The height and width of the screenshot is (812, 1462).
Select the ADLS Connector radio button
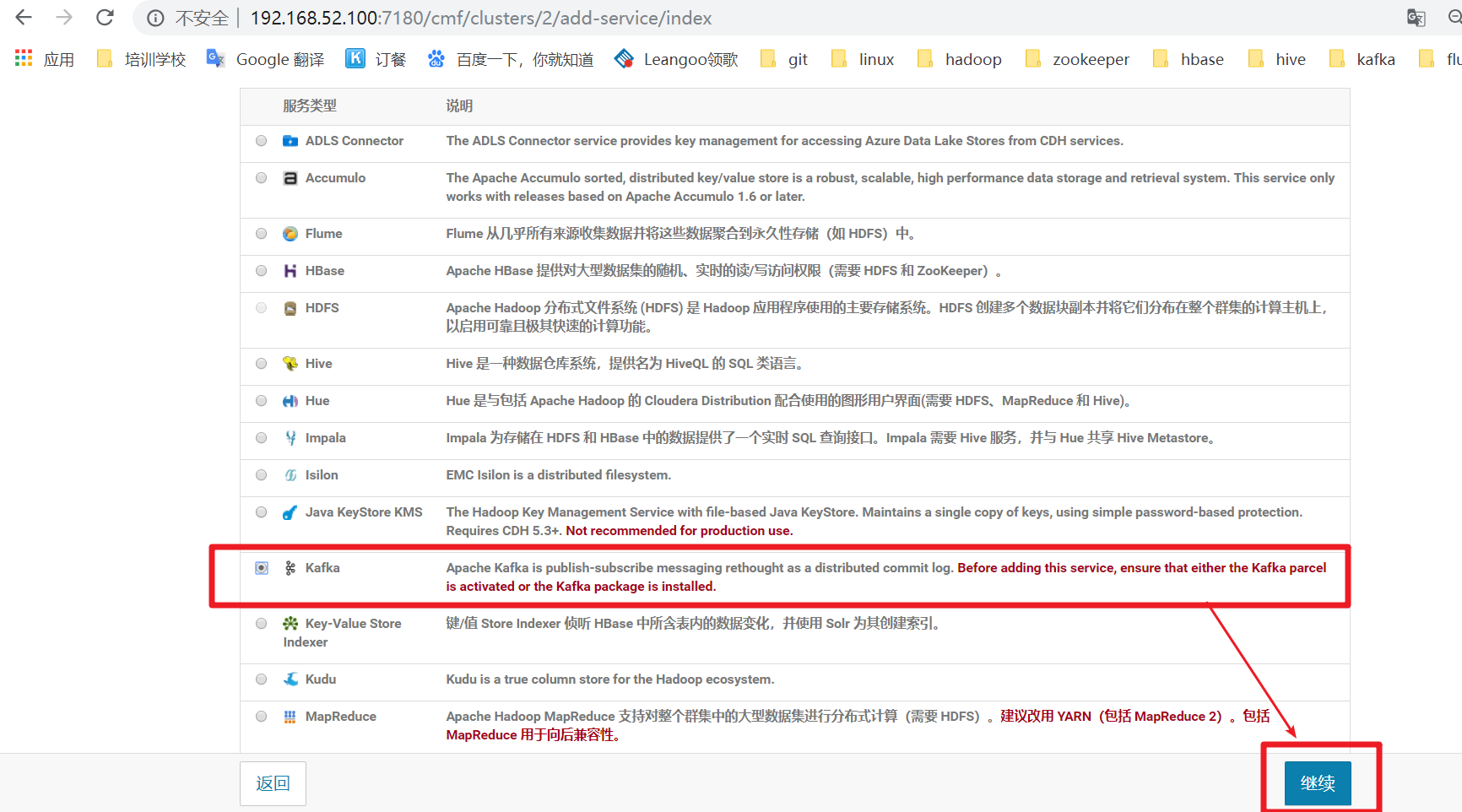click(262, 141)
